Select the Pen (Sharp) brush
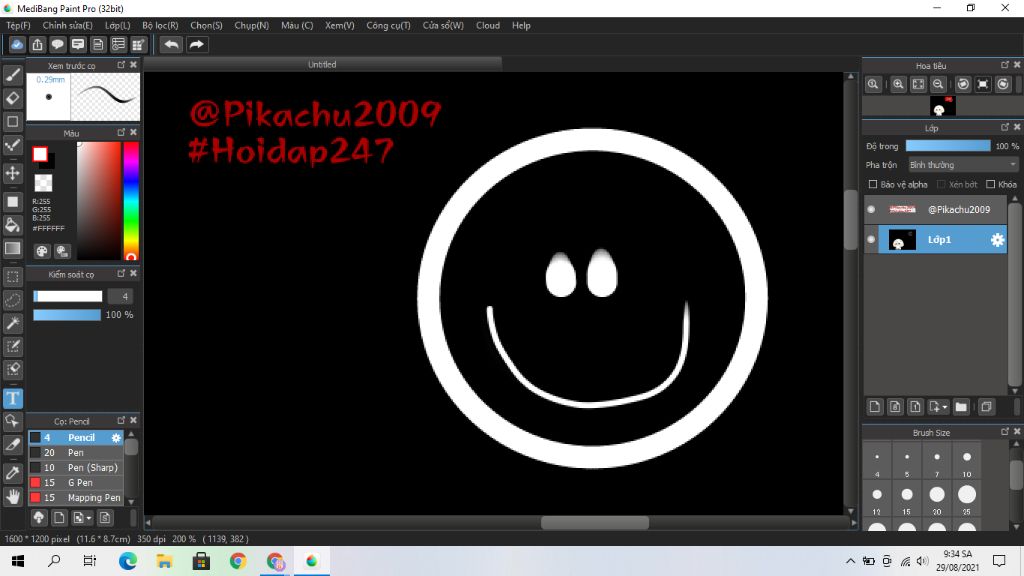 pos(75,468)
